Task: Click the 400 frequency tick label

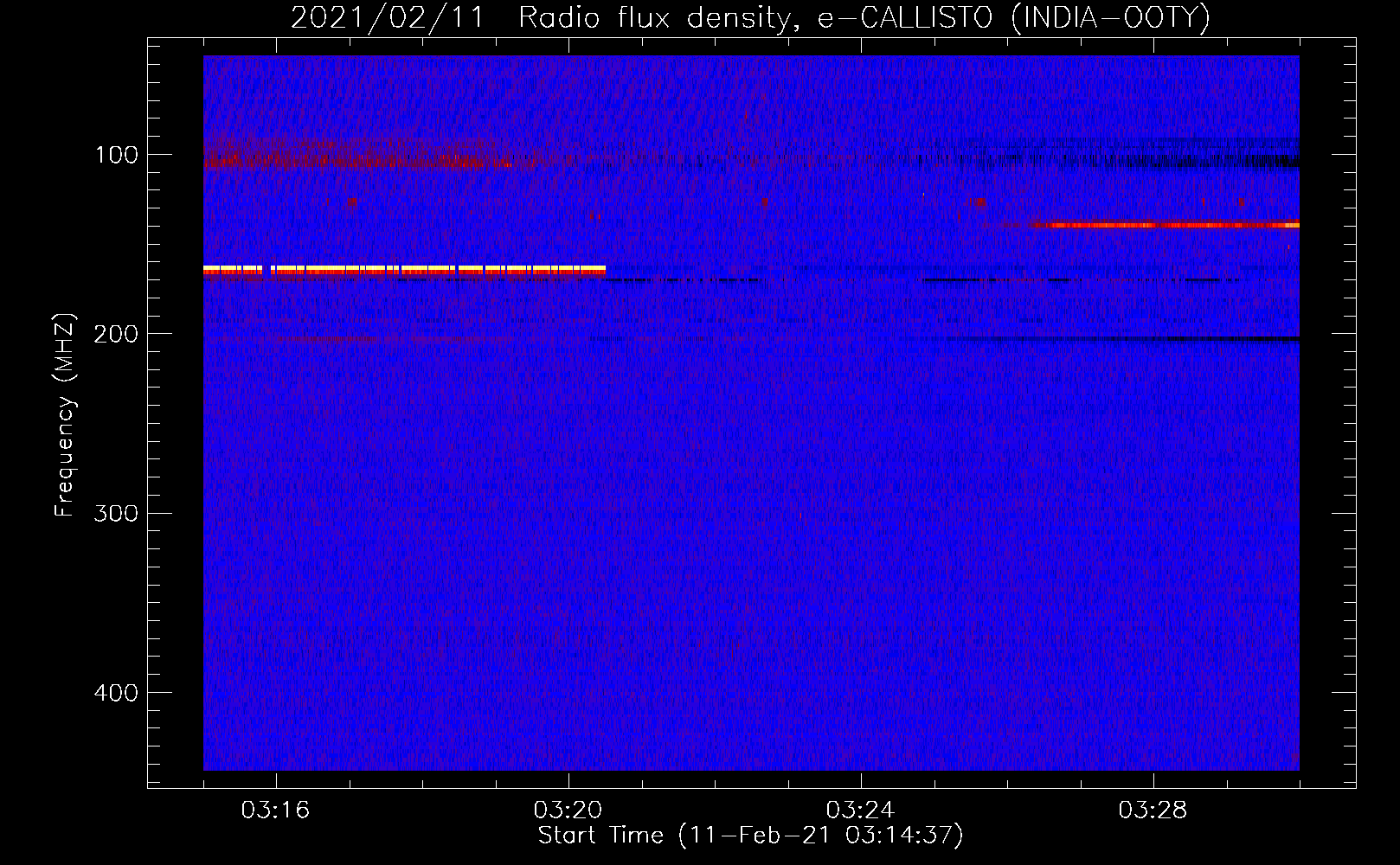Action: tap(117, 693)
